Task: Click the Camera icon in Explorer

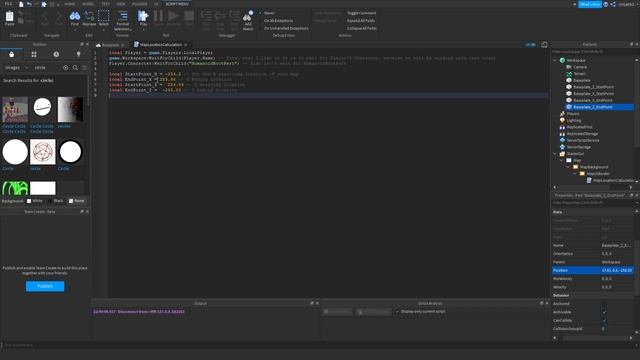Action: 569,67
